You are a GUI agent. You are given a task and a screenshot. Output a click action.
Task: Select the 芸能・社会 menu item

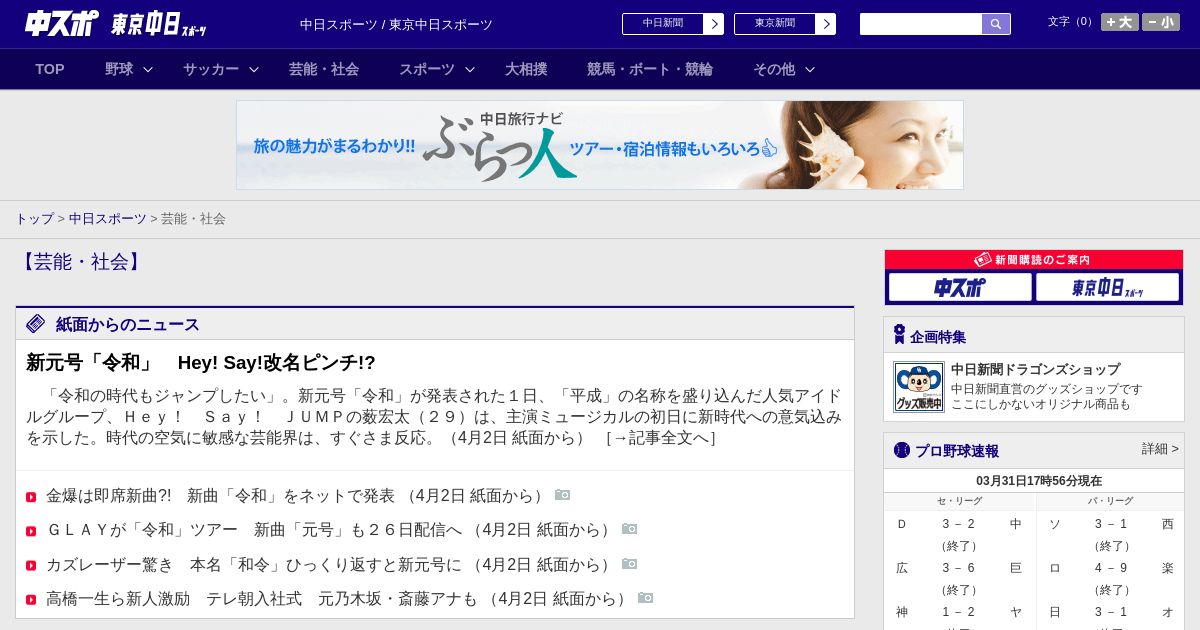(x=324, y=69)
